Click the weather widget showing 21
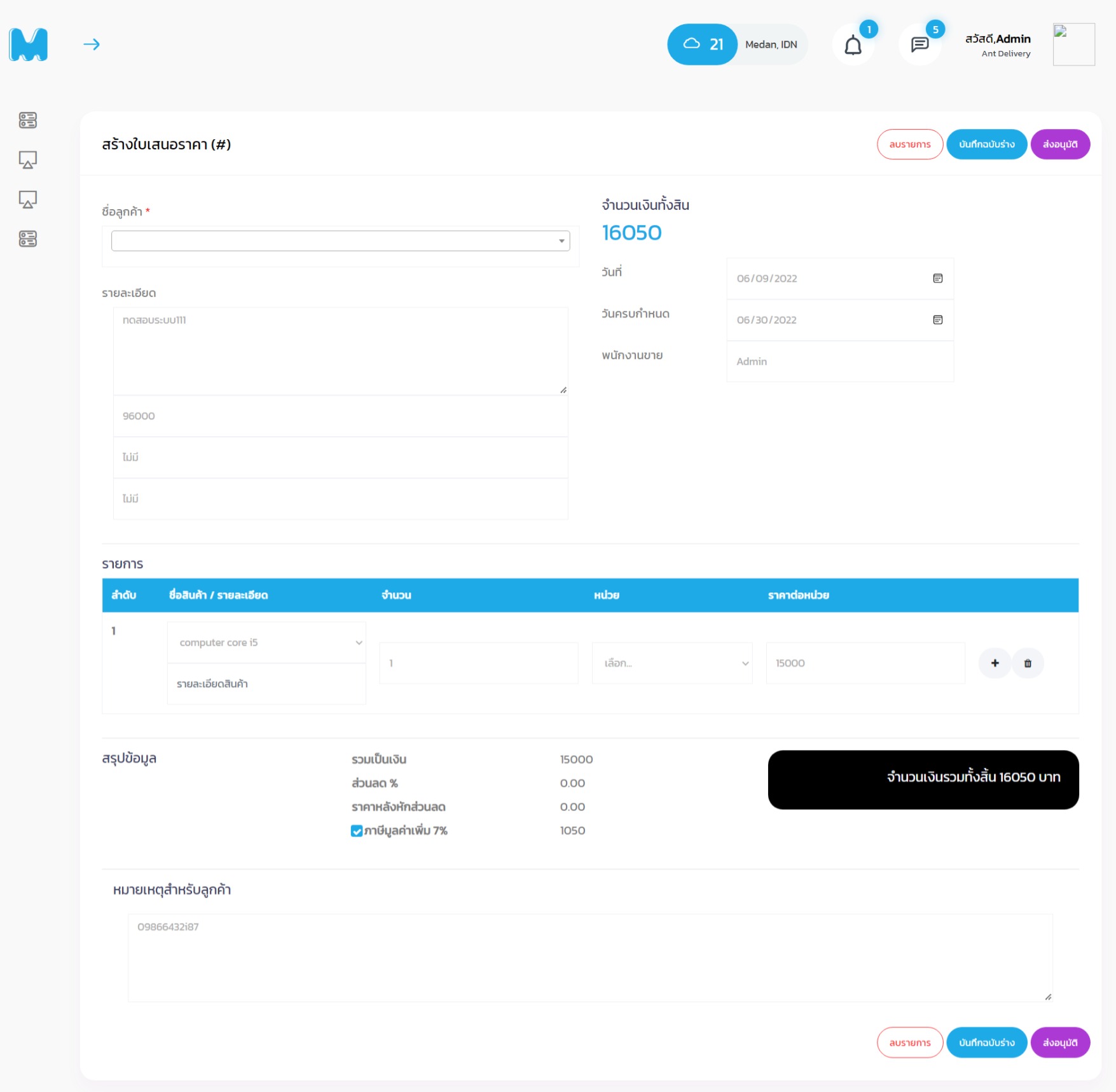This screenshot has height=1092, width=1116. pos(737,44)
